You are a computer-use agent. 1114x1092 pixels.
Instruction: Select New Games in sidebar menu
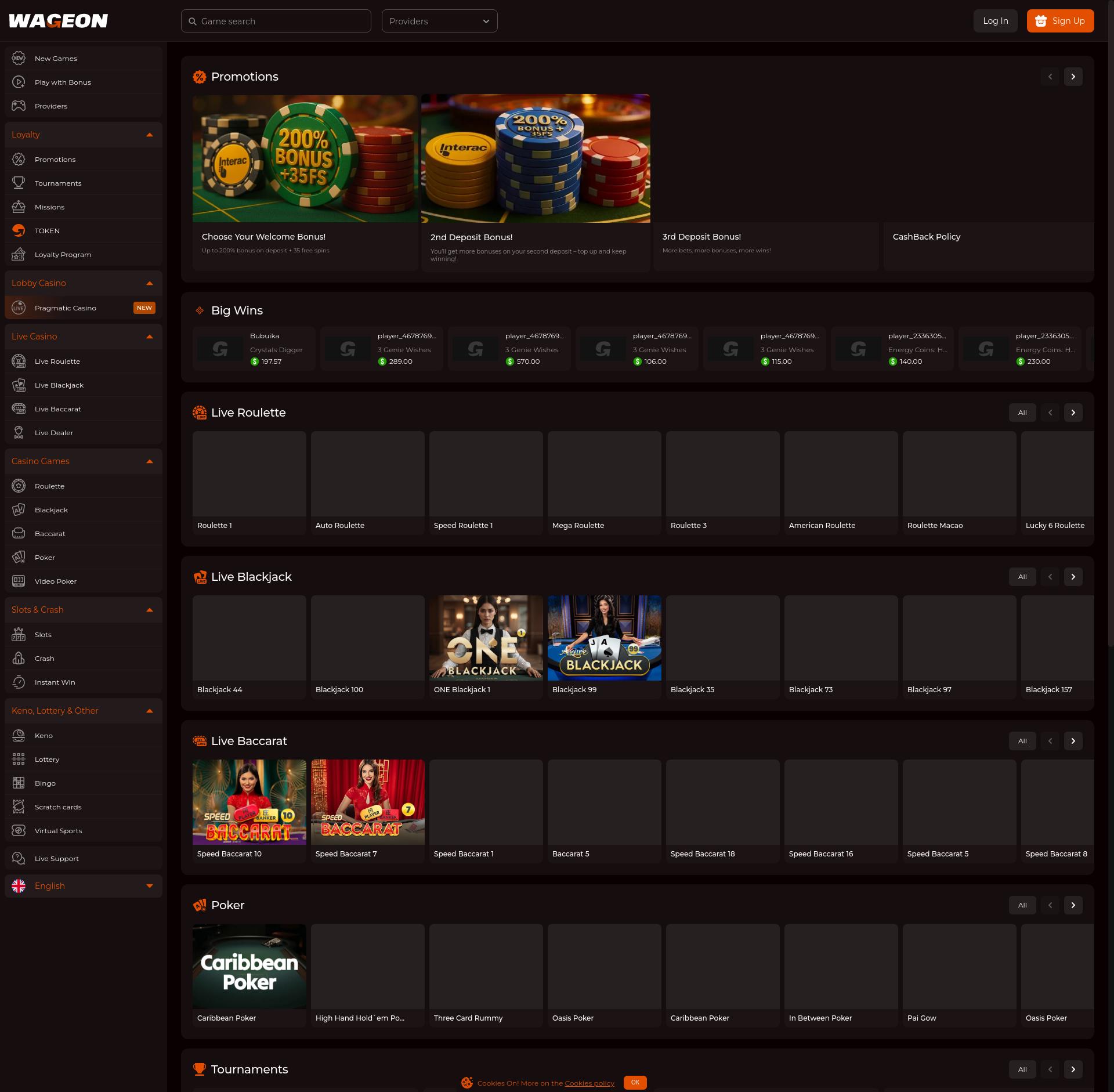click(56, 59)
